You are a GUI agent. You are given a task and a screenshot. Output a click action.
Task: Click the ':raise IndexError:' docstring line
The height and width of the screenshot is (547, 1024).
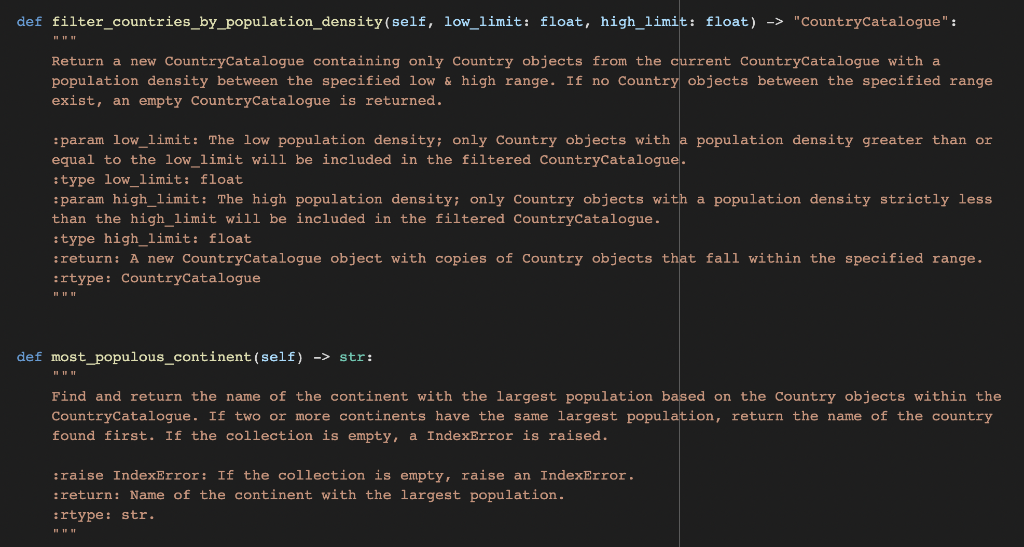point(343,475)
